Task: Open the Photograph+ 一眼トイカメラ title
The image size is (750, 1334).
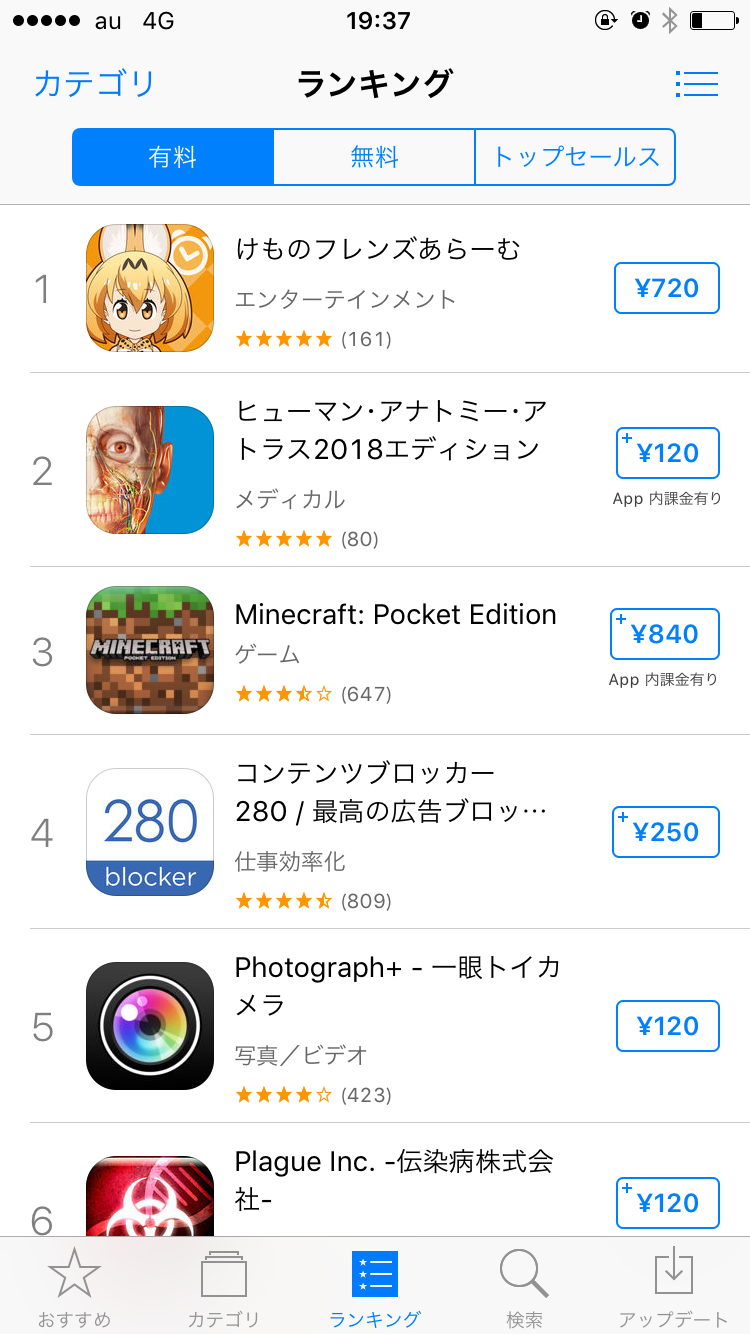Action: click(397, 985)
